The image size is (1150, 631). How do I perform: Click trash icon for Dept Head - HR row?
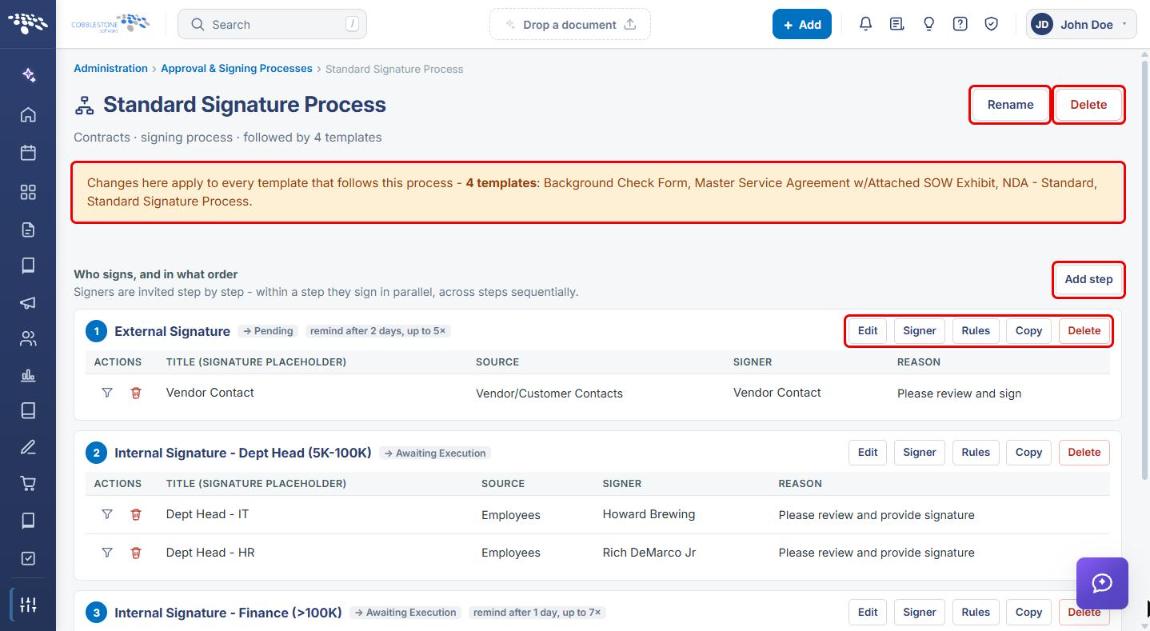pos(136,552)
